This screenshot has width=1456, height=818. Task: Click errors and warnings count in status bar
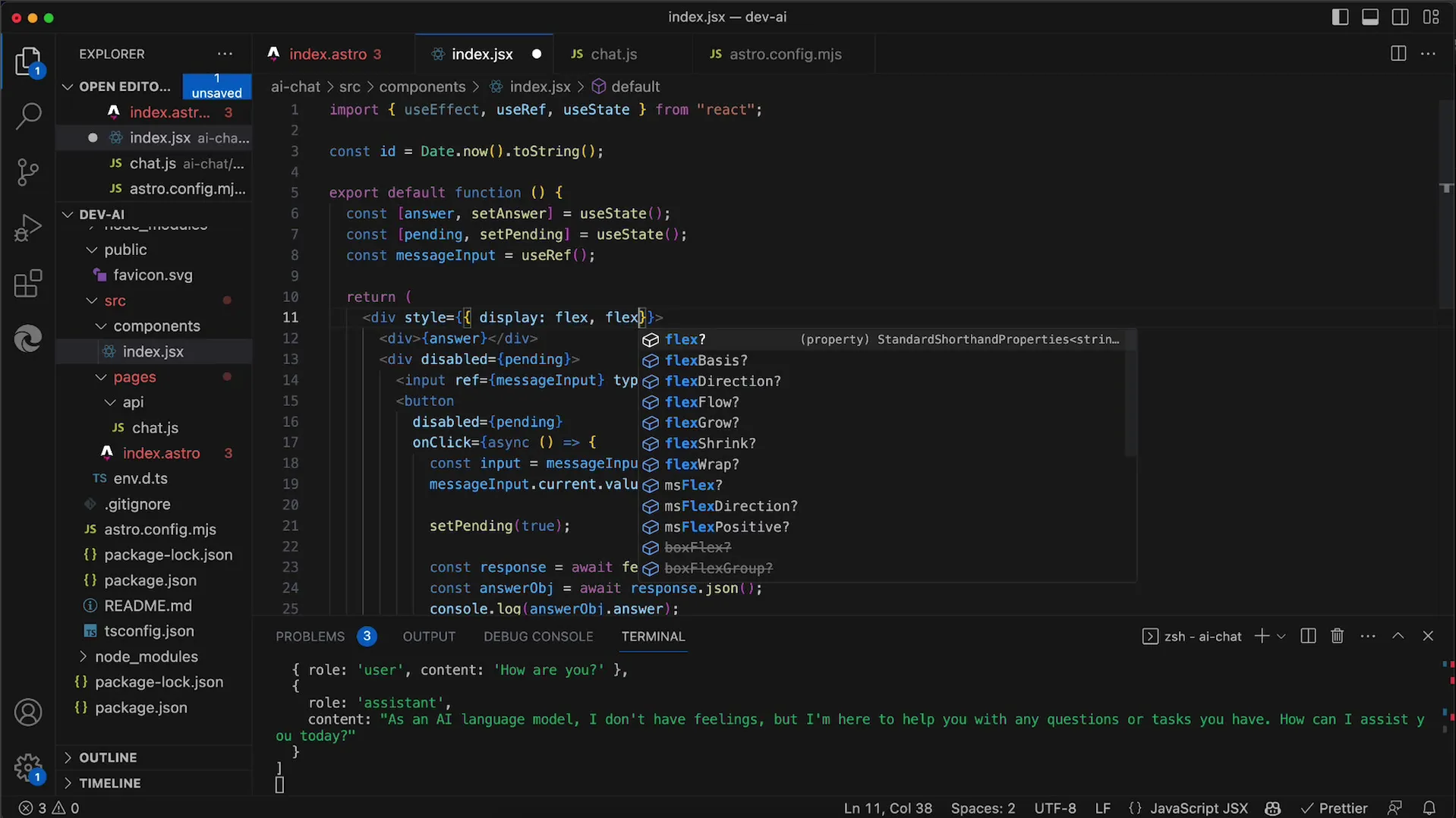click(49, 808)
